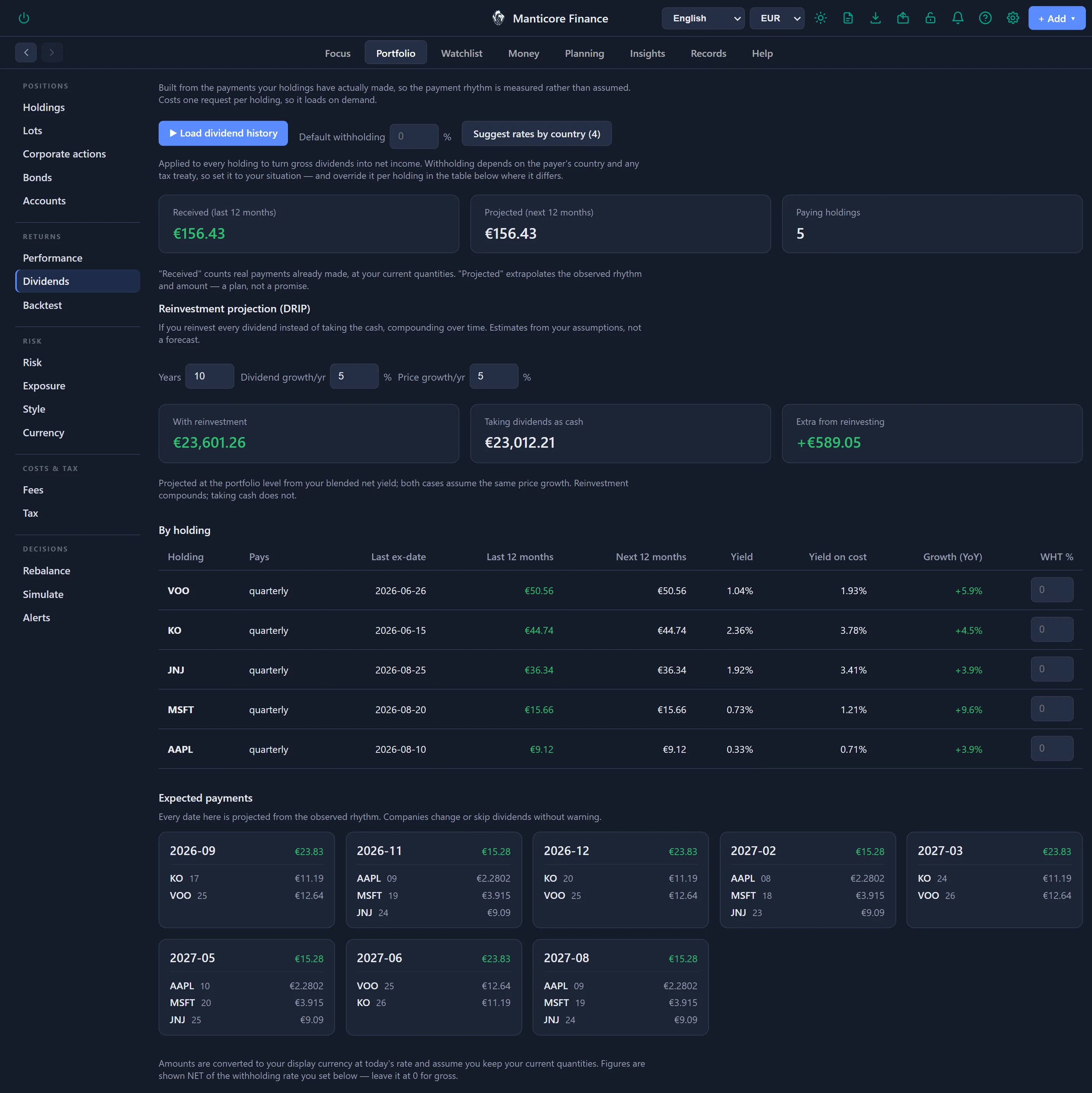
Task: Open settings gear icon
Action: 1013,18
